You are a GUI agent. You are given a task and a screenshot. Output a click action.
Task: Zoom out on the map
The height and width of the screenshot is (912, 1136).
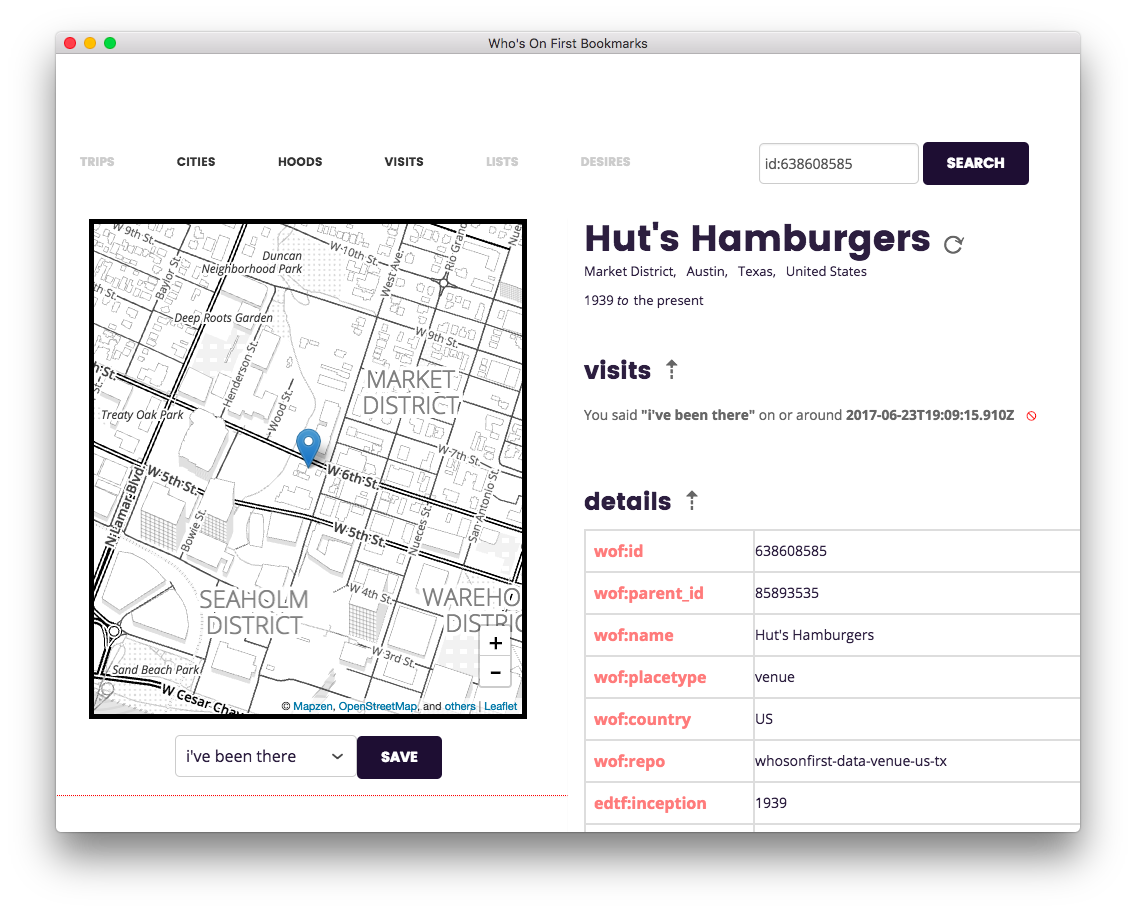point(495,672)
